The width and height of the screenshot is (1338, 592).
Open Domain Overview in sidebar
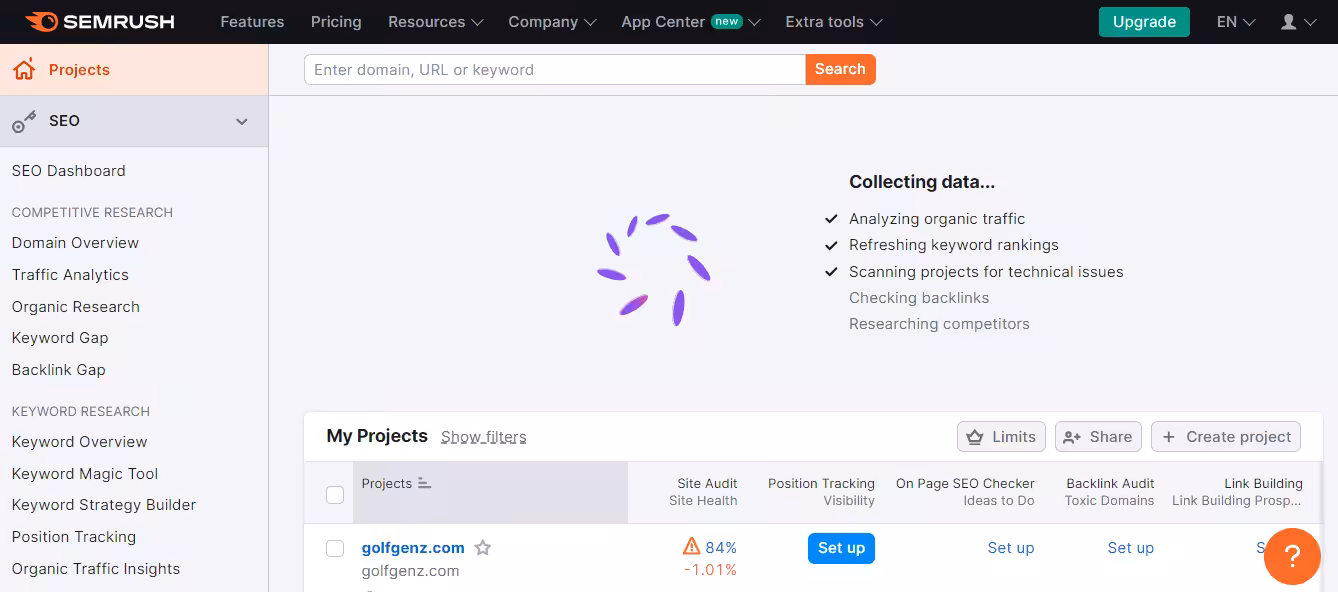tap(75, 243)
